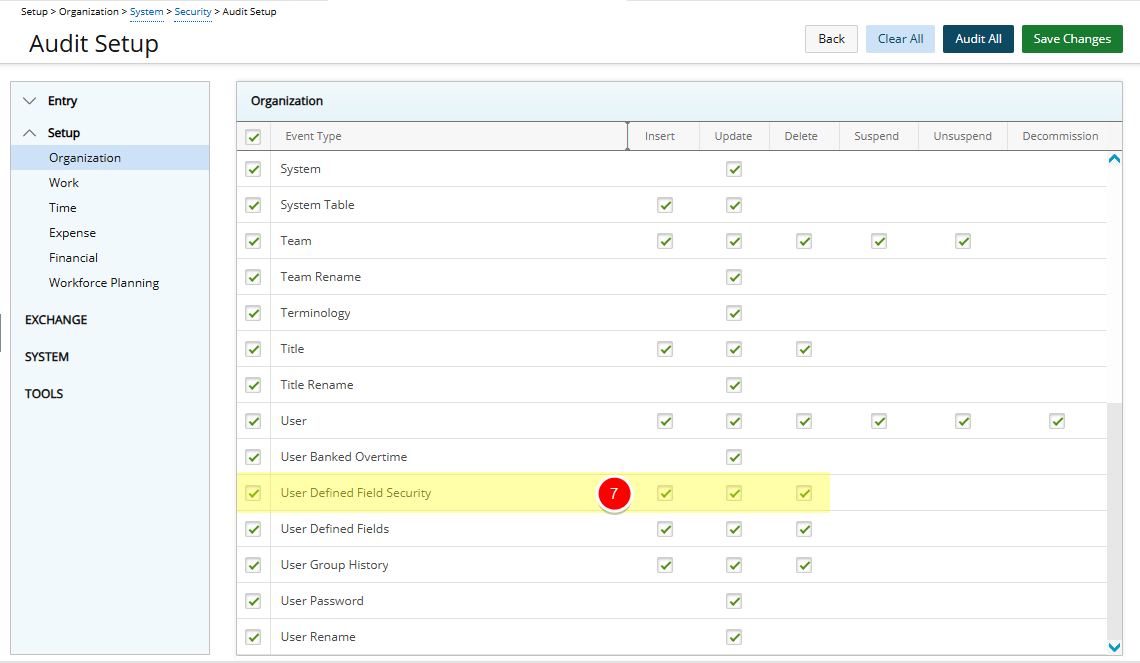Uncheck Update for User Password
This screenshot has width=1140, height=663.
coord(734,601)
